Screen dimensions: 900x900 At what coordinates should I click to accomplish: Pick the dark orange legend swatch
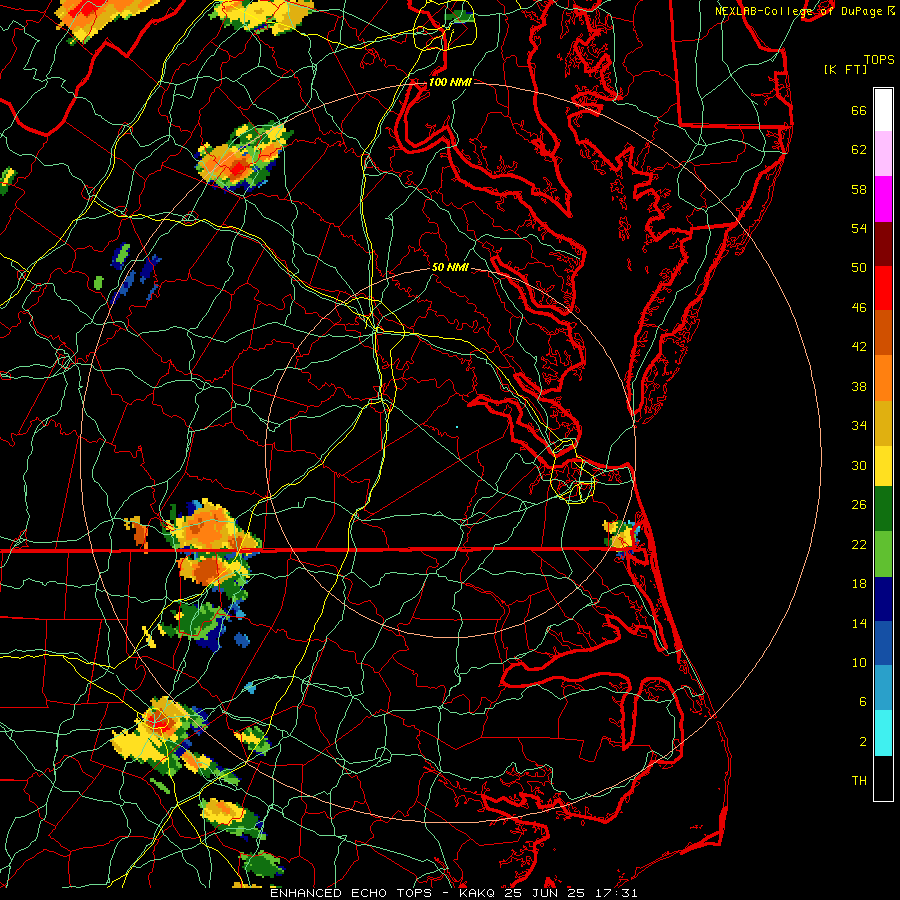click(x=883, y=333)
